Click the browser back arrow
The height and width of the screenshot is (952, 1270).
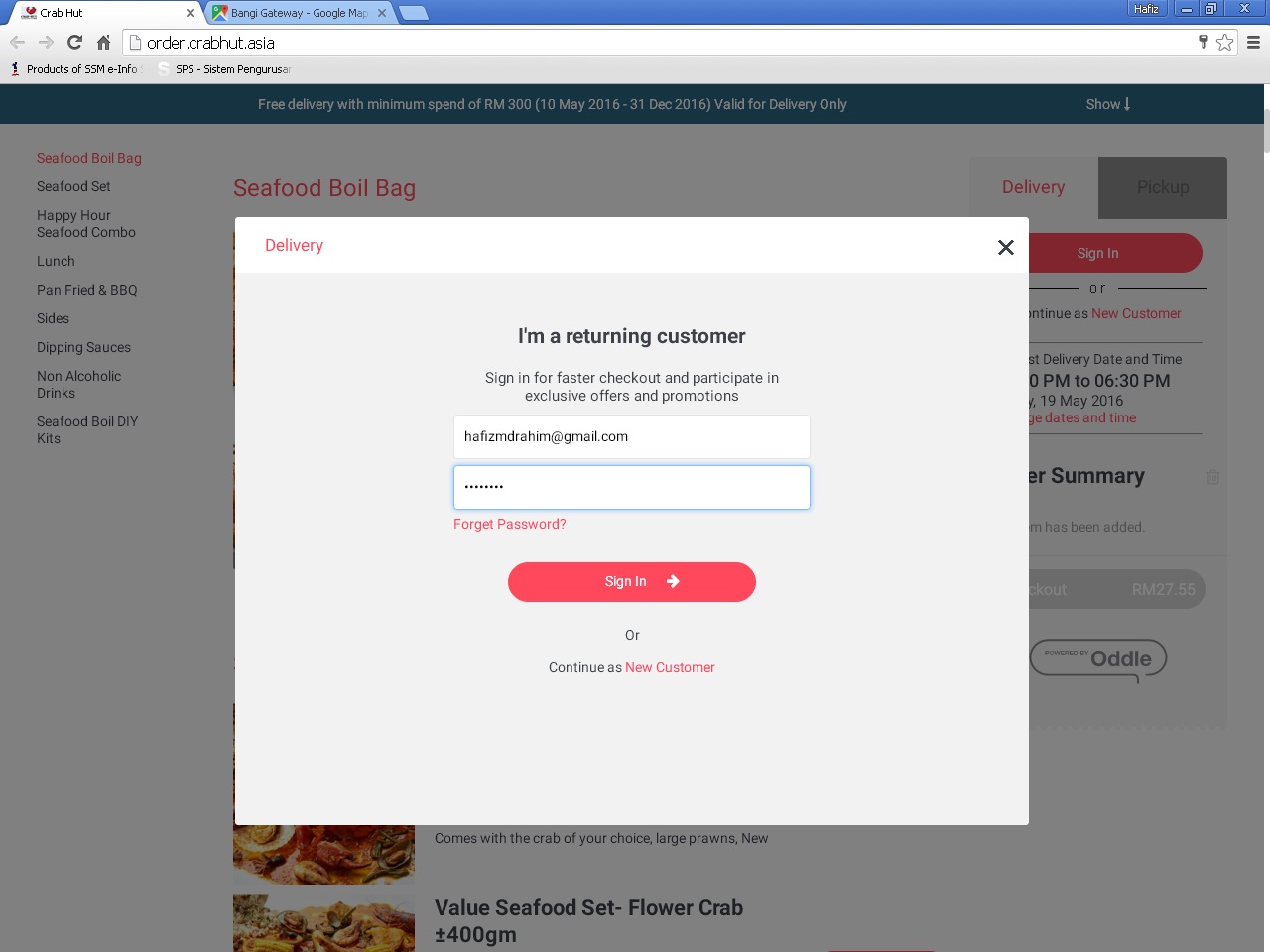click(x=17, y=42)
